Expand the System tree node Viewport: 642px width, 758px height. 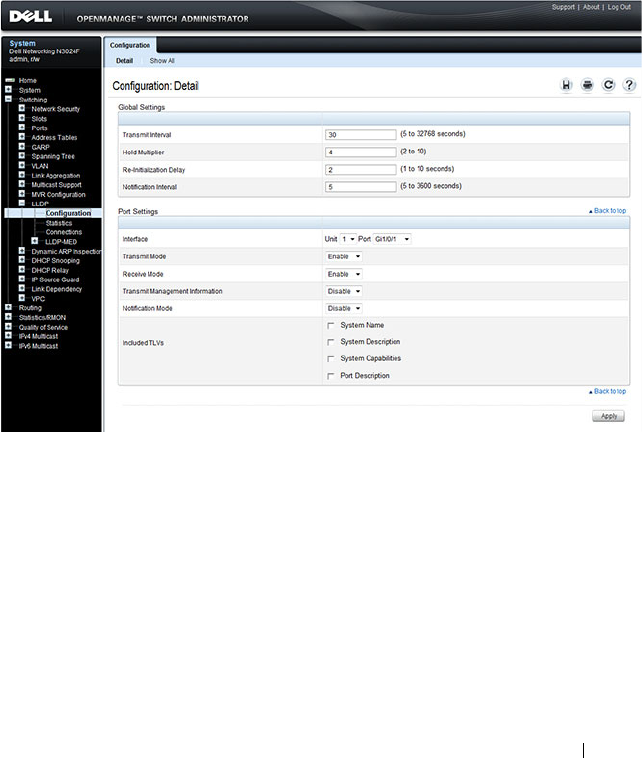[x=8, y=89]
